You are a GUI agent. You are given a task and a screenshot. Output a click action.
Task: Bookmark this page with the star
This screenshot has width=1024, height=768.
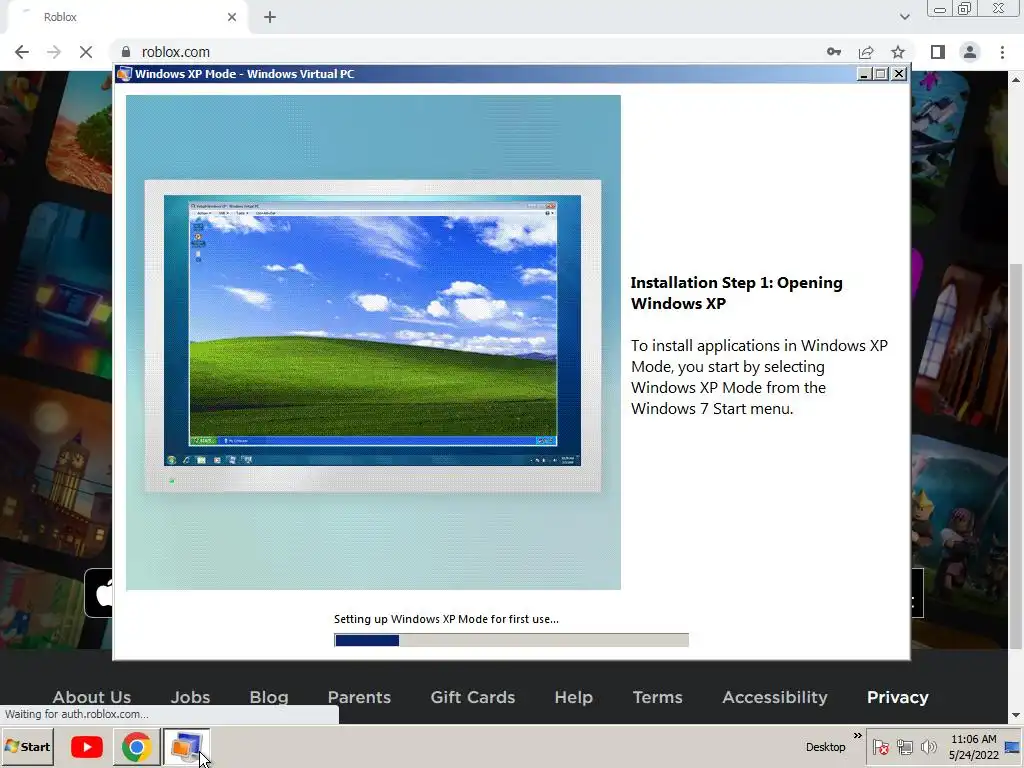pyautogui.click(x=898, y=52)
